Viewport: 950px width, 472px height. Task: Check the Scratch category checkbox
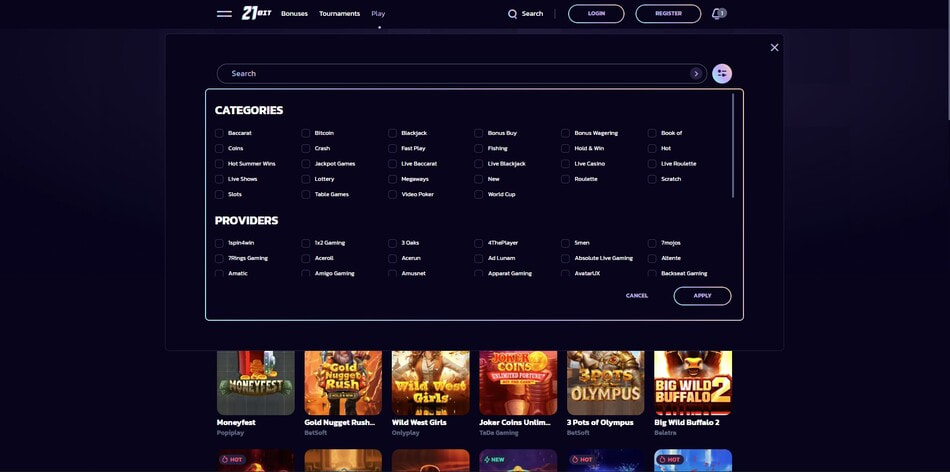point(652,179)
